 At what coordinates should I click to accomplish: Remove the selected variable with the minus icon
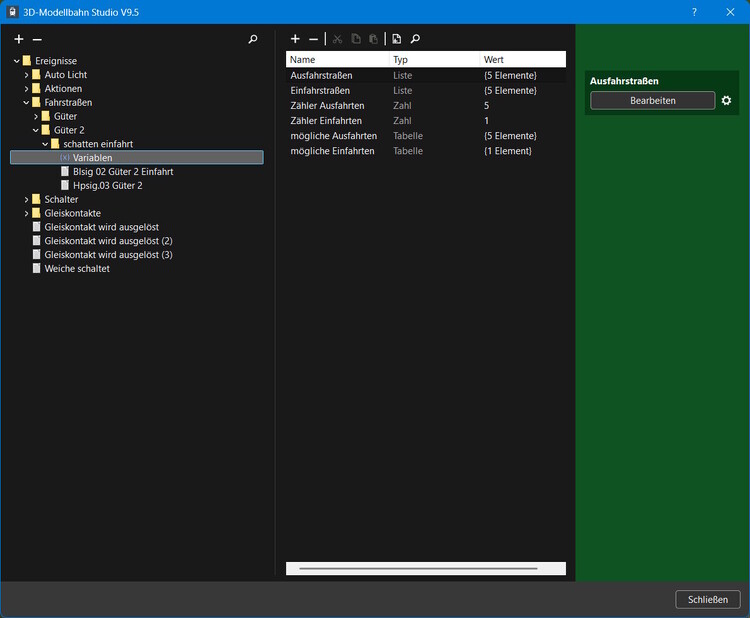tap(313, 39)
